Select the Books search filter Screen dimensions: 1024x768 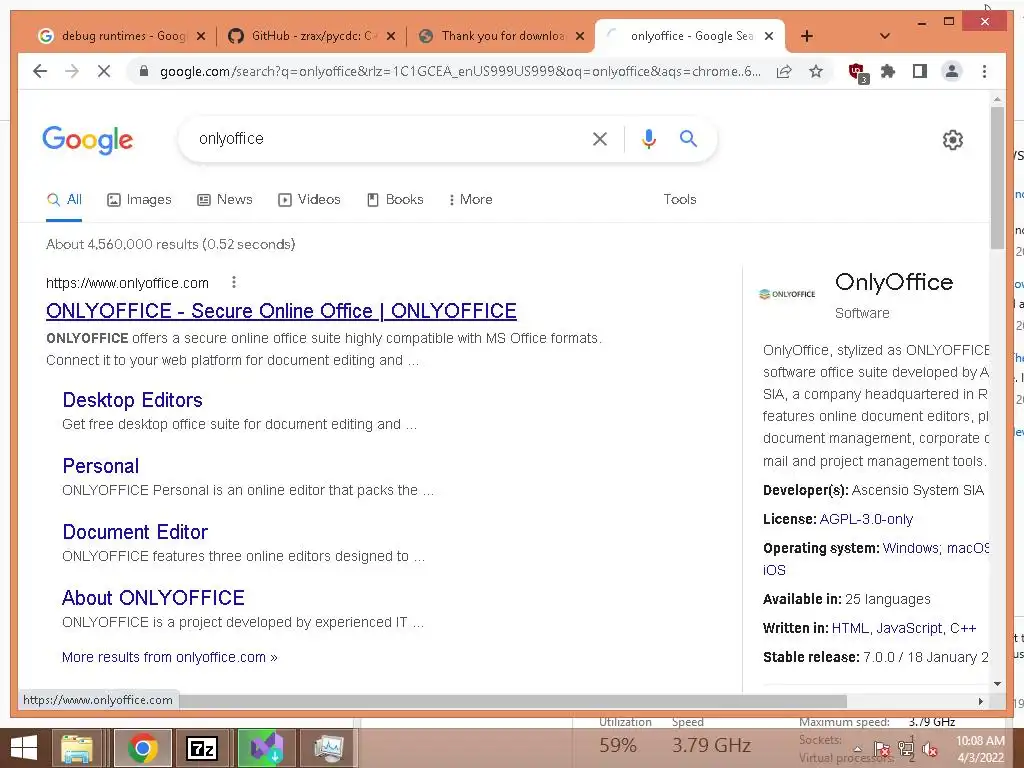click(395, 199)
